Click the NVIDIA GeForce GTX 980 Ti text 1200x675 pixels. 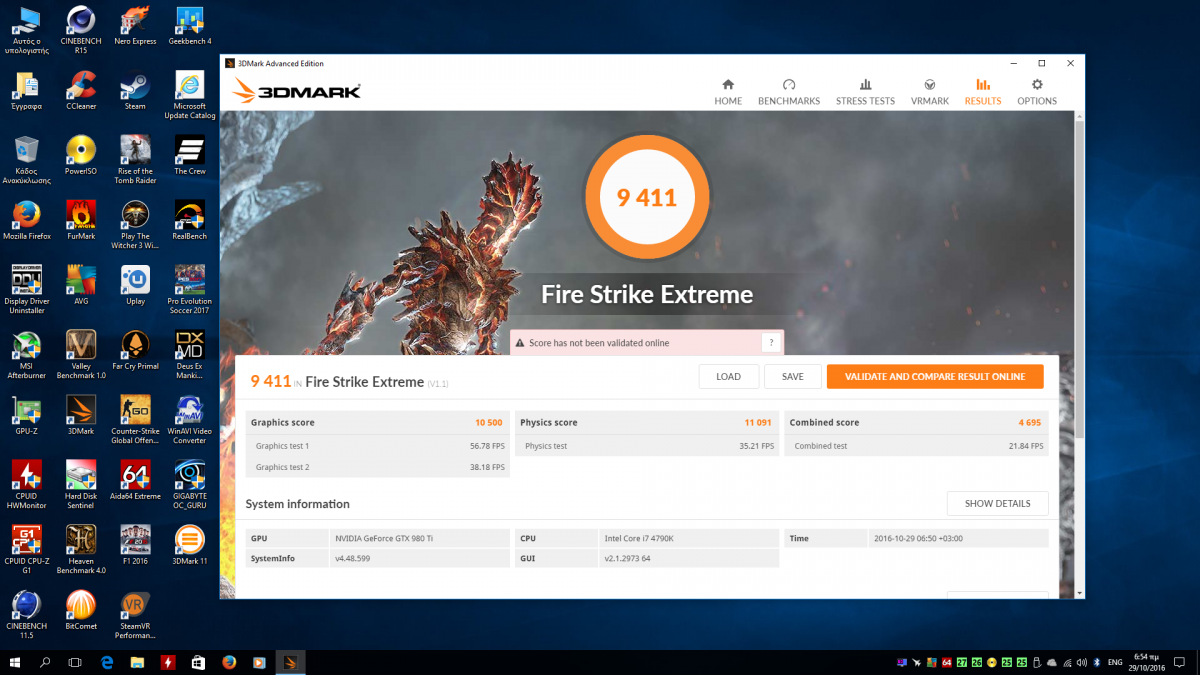383,538
